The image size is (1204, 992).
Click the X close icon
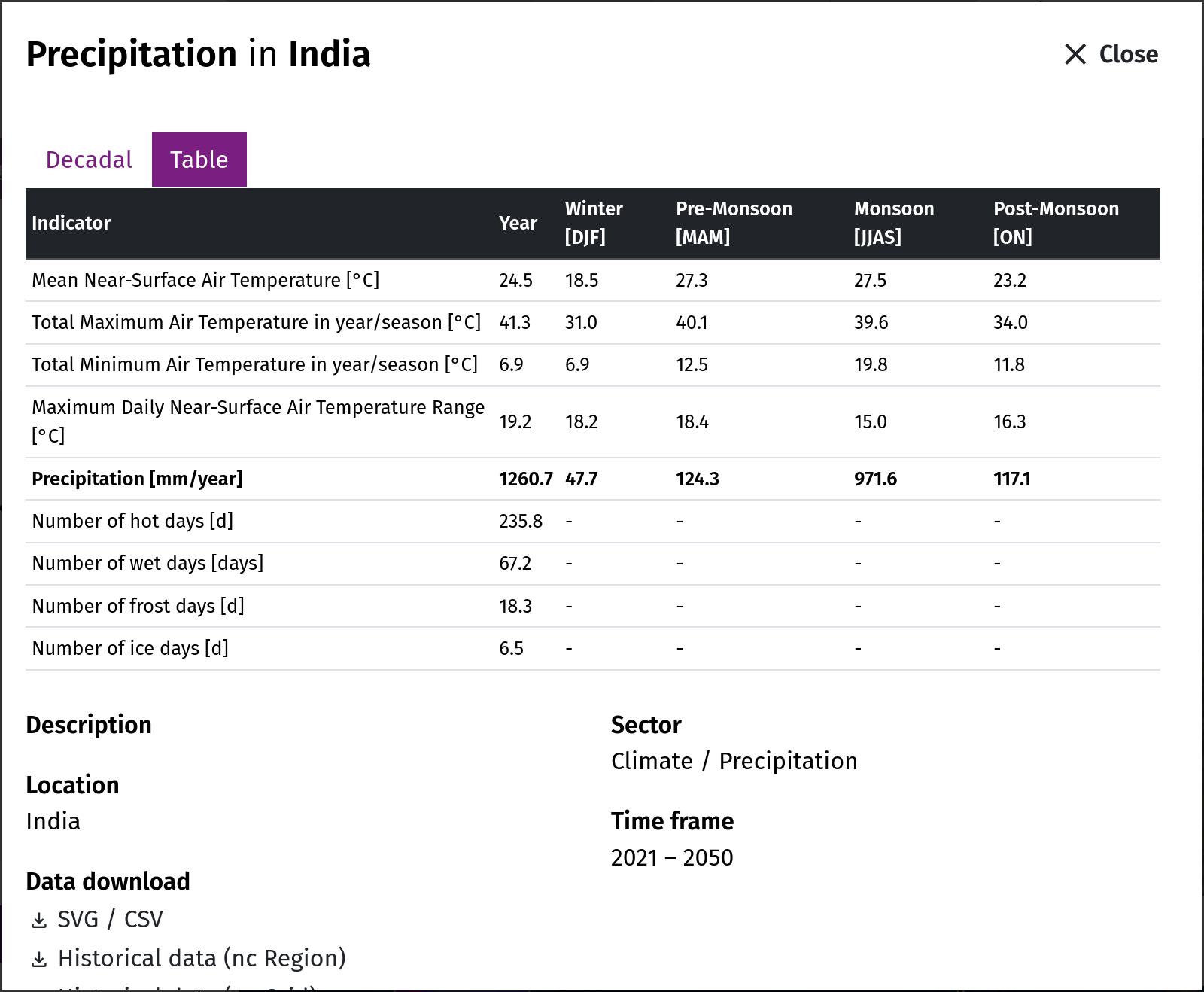pos(1075,54)
